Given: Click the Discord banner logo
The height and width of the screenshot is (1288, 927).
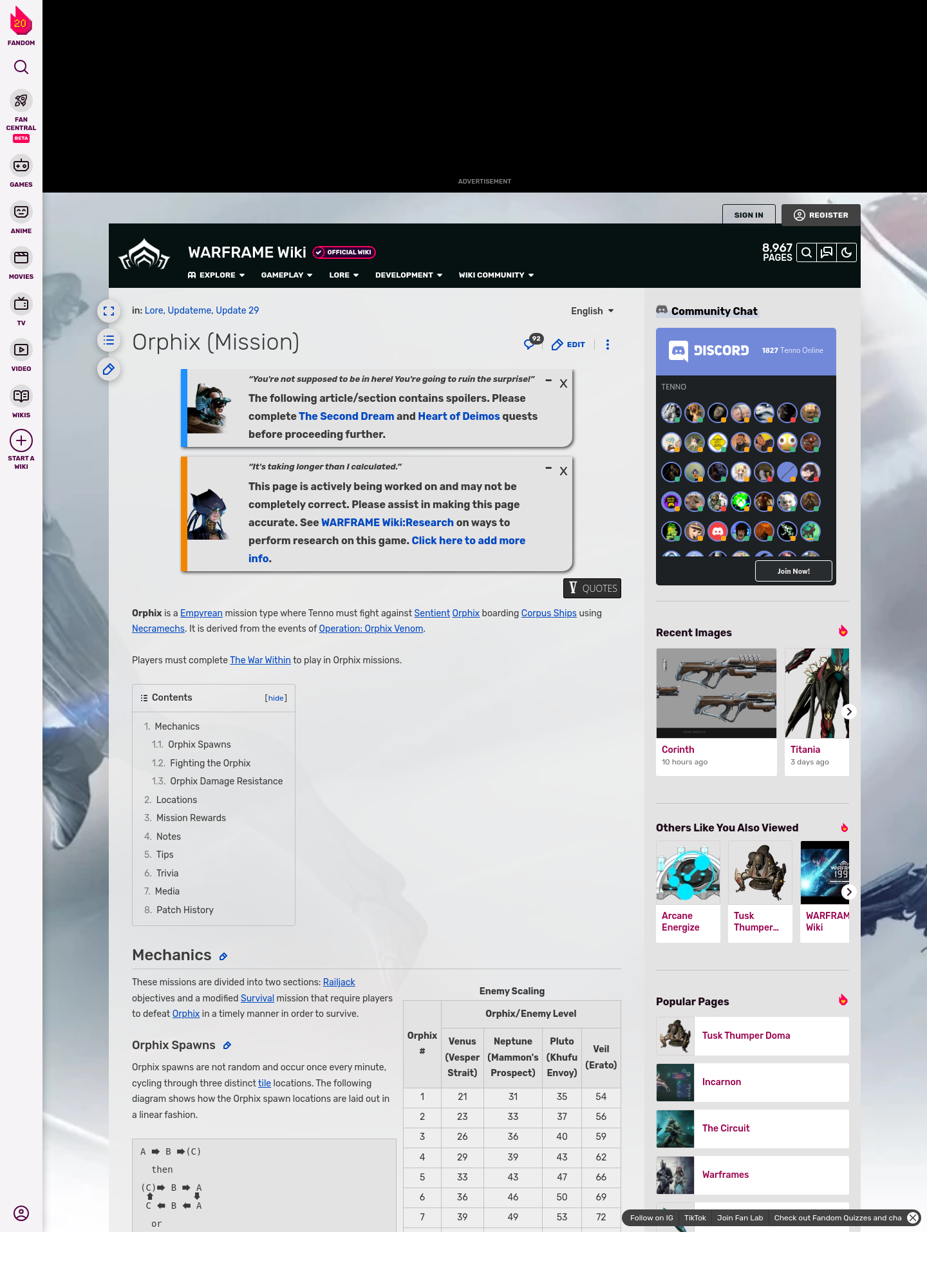Looking at the screenshot, I should pyautogui.click(x=709, y=350).
